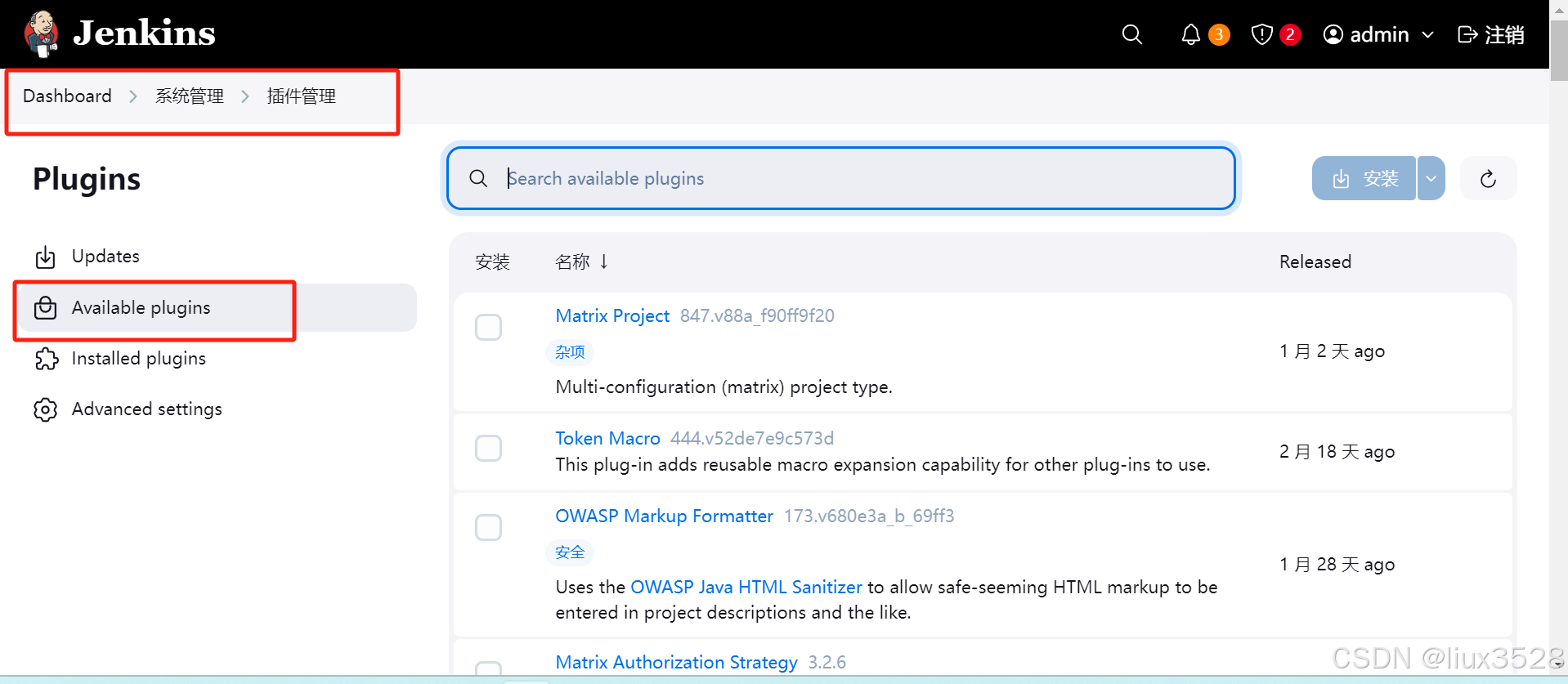Open OWASP Java HTML Sanitizer link

pyautogui.click(x=746, y=587)
